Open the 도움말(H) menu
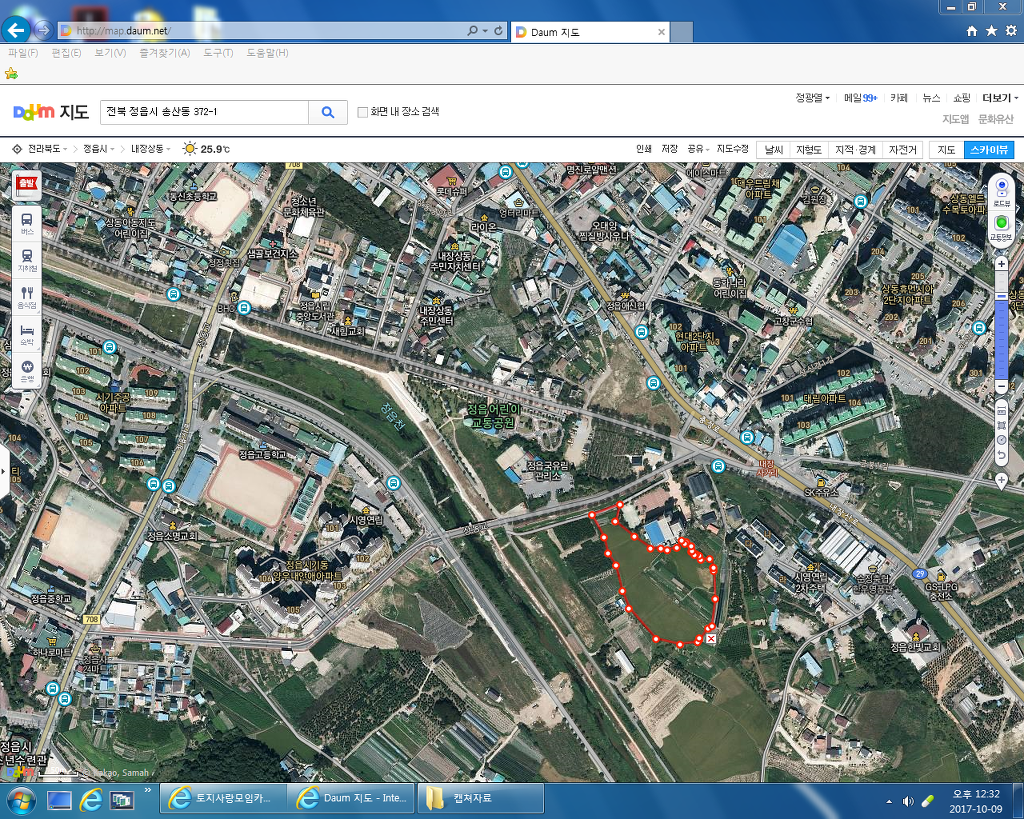Image resolution: width=1024 pixels, height=819 pixels. pyautogui.click(x=267, y=53)
